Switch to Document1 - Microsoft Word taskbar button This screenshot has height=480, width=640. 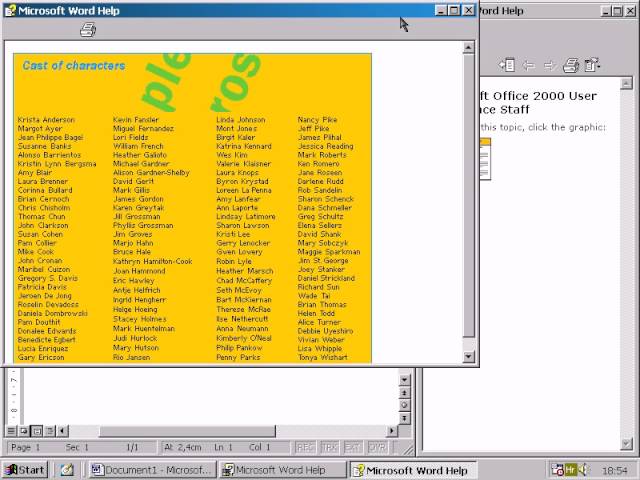(x=152, y=470)
